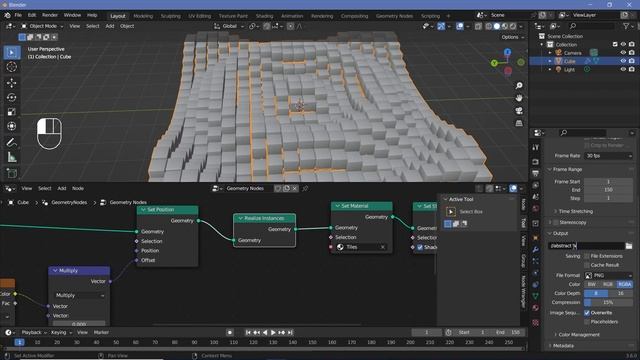This screenshot has height=360, width=640.
Task: Select the Cursor tool in viewport toolbar
Action: [11, 67]
